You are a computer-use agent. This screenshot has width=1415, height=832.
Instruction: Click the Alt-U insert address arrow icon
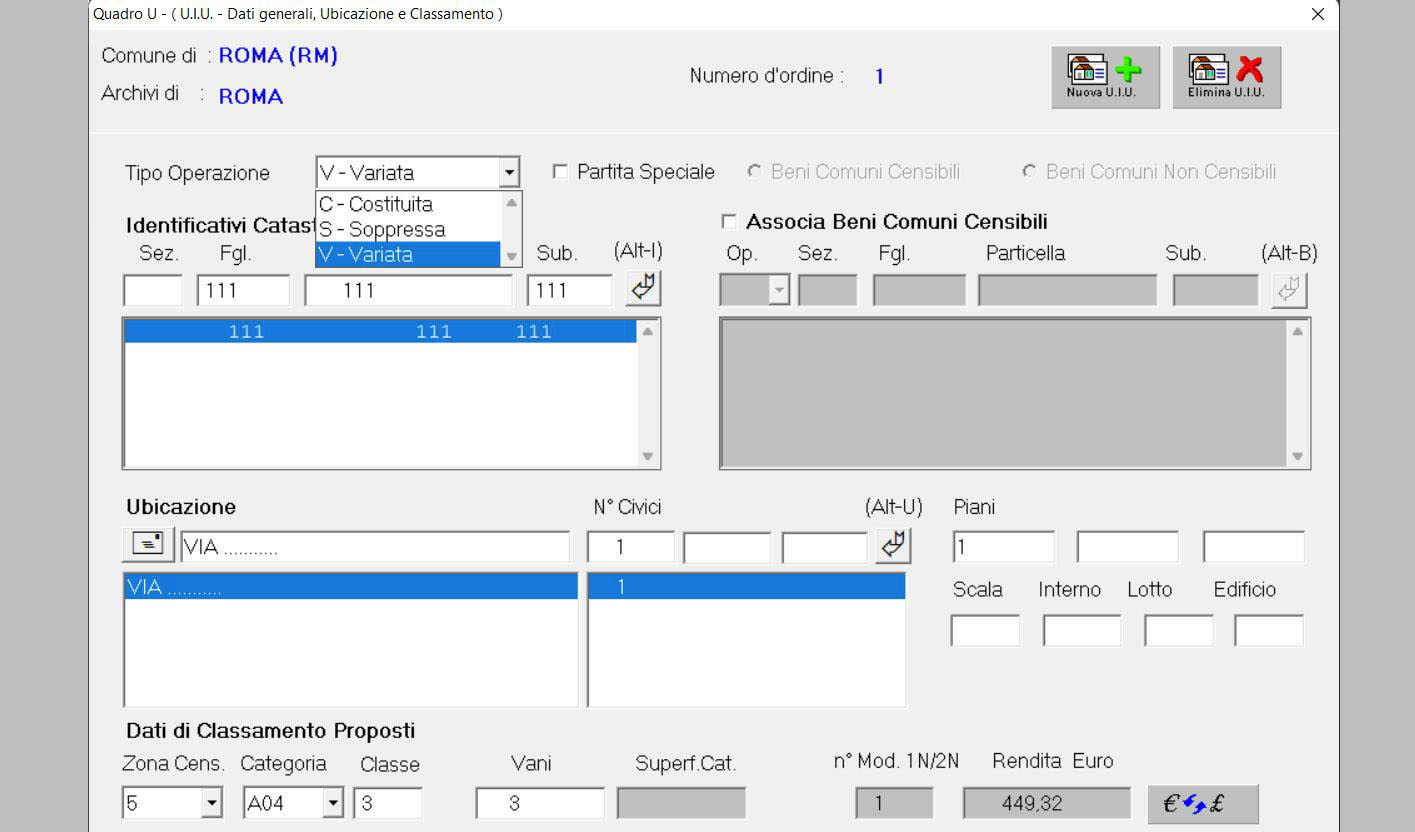coord(893,546)
